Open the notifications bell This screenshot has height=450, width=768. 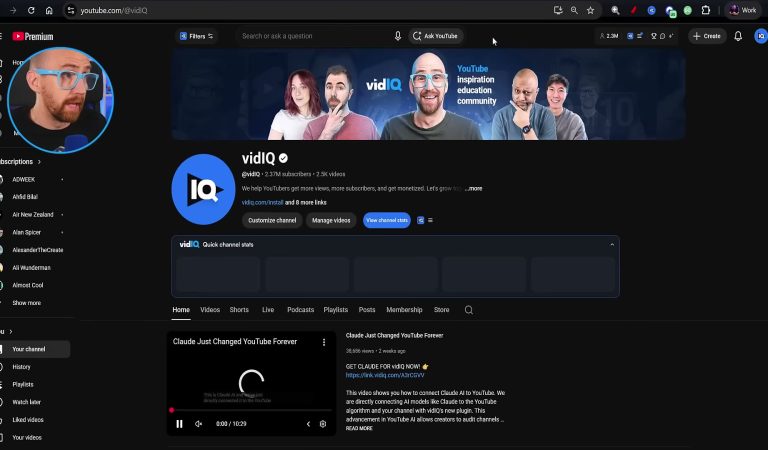pyautogui.click(x=738, y=36)
